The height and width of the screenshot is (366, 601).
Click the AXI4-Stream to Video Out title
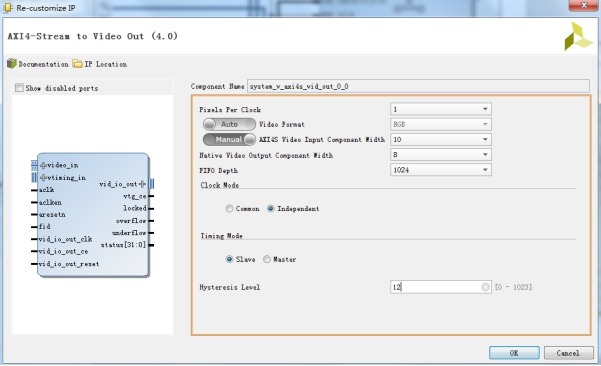(93, 36)
